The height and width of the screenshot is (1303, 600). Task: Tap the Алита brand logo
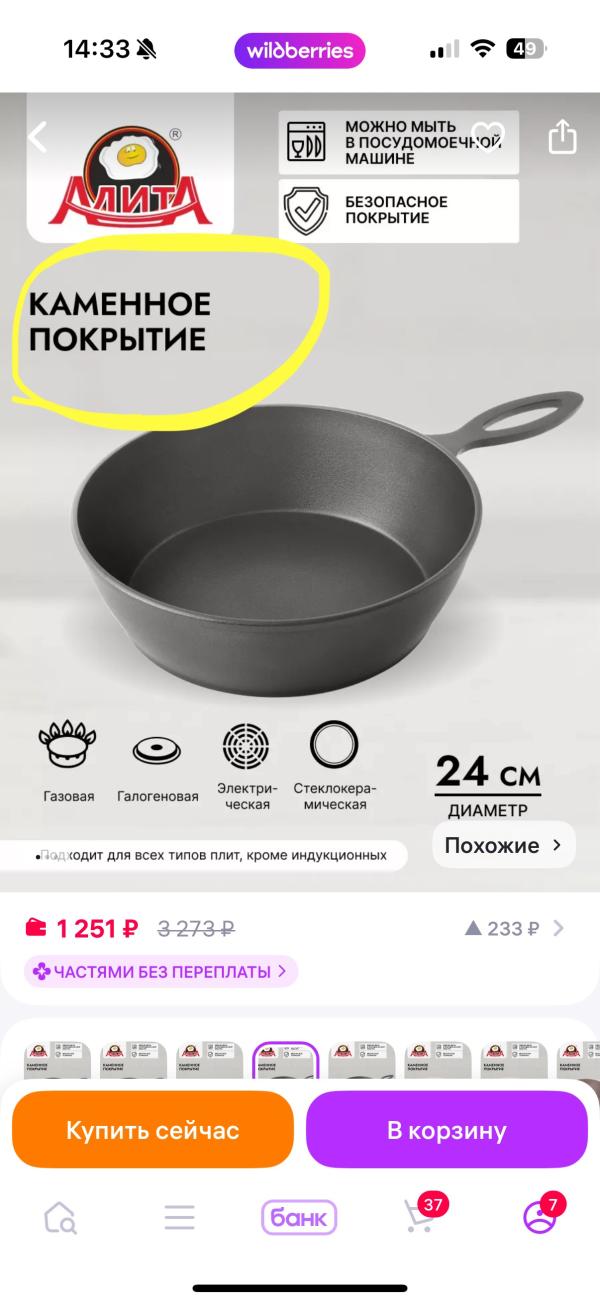pyautogui.click(x=131, y=170)
